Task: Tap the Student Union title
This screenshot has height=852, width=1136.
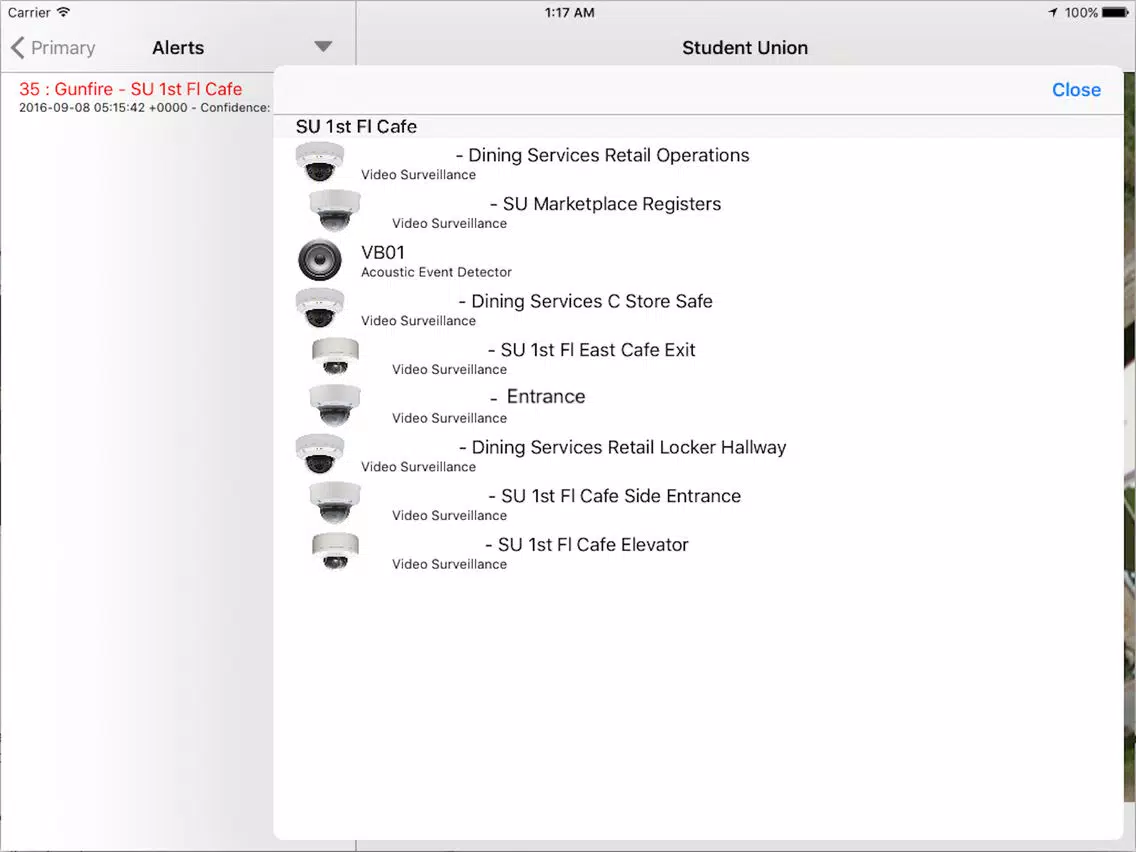Action: [x=745, y=48]
